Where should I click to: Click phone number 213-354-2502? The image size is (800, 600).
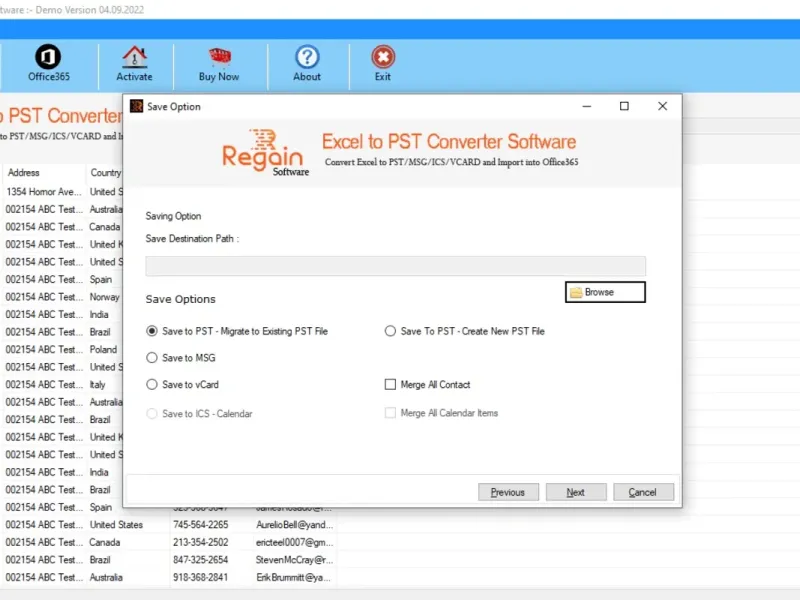201,542
